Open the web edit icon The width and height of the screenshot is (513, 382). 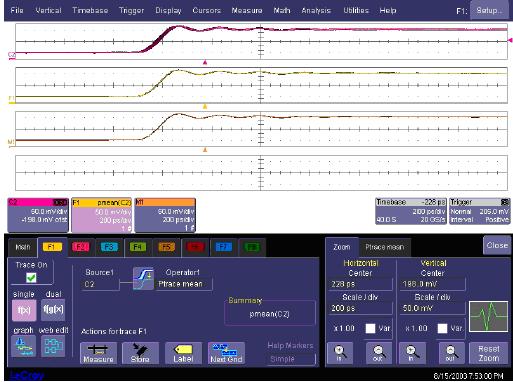(53, 346)
